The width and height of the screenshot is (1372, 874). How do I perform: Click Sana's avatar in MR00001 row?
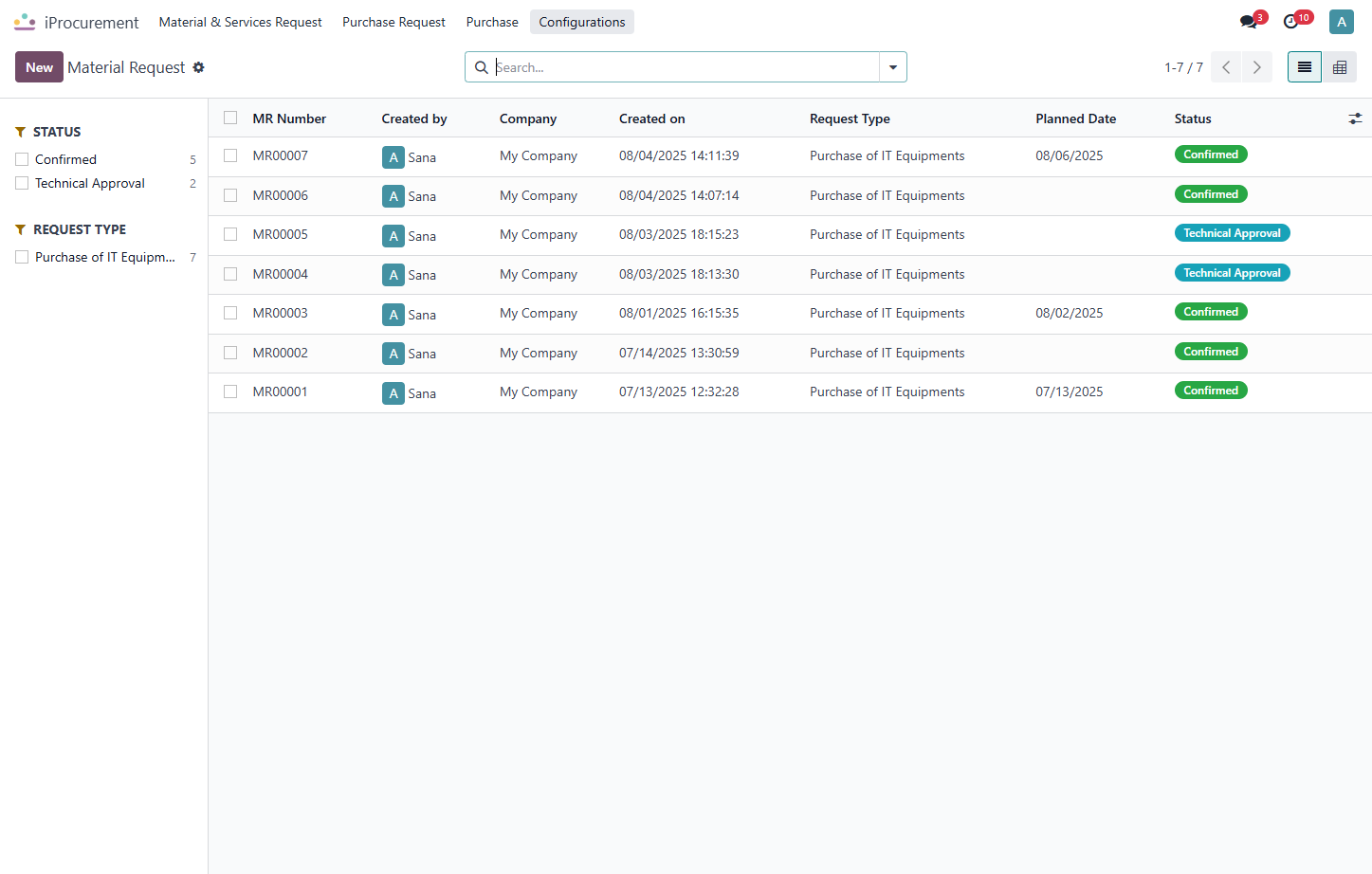[393, 393]
